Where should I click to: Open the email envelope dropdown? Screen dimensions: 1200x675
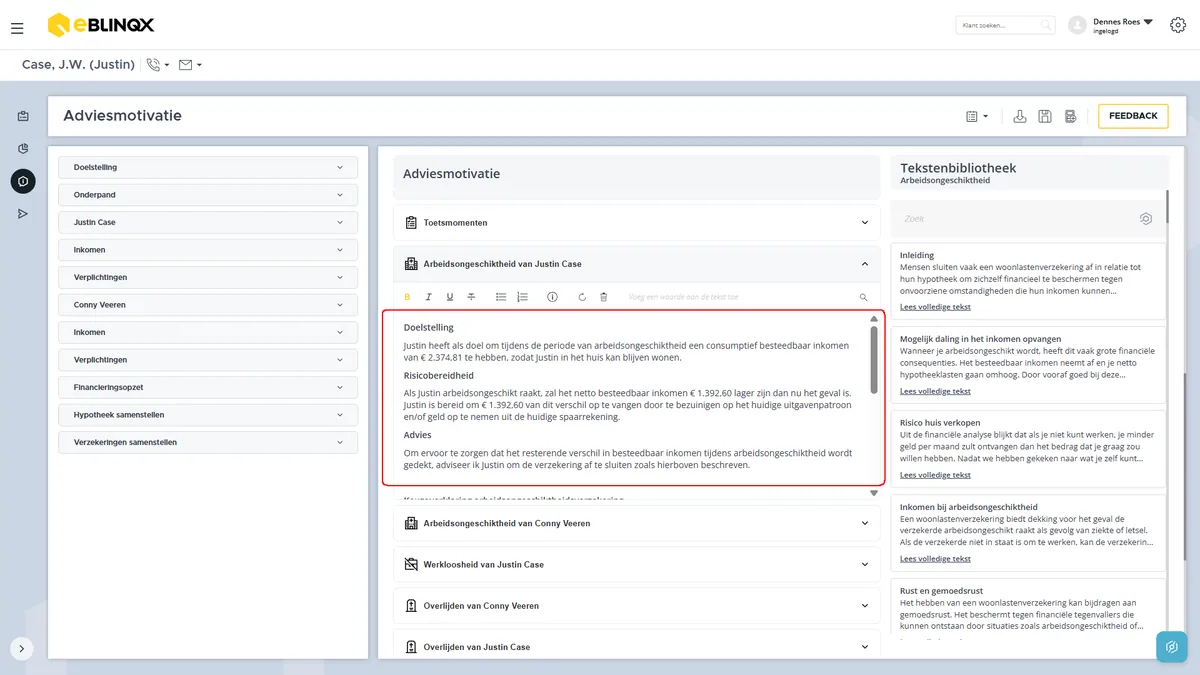click(x=190, y=65)
